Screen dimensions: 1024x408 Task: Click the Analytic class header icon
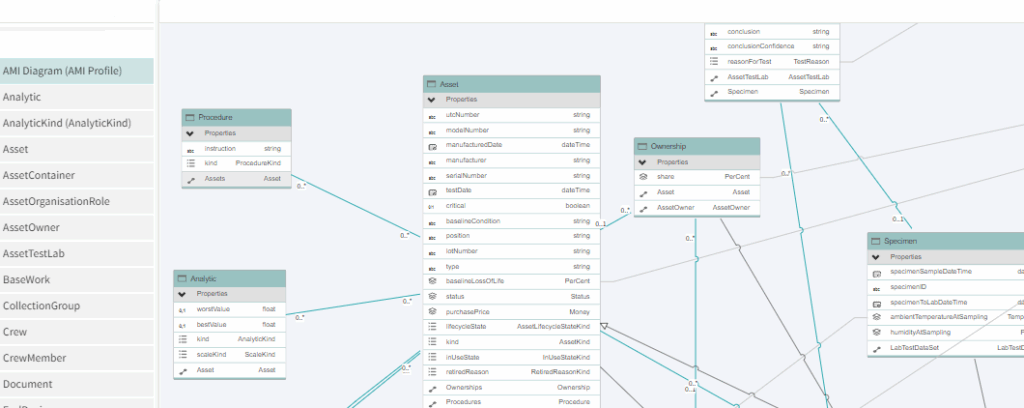click(182, 279)
